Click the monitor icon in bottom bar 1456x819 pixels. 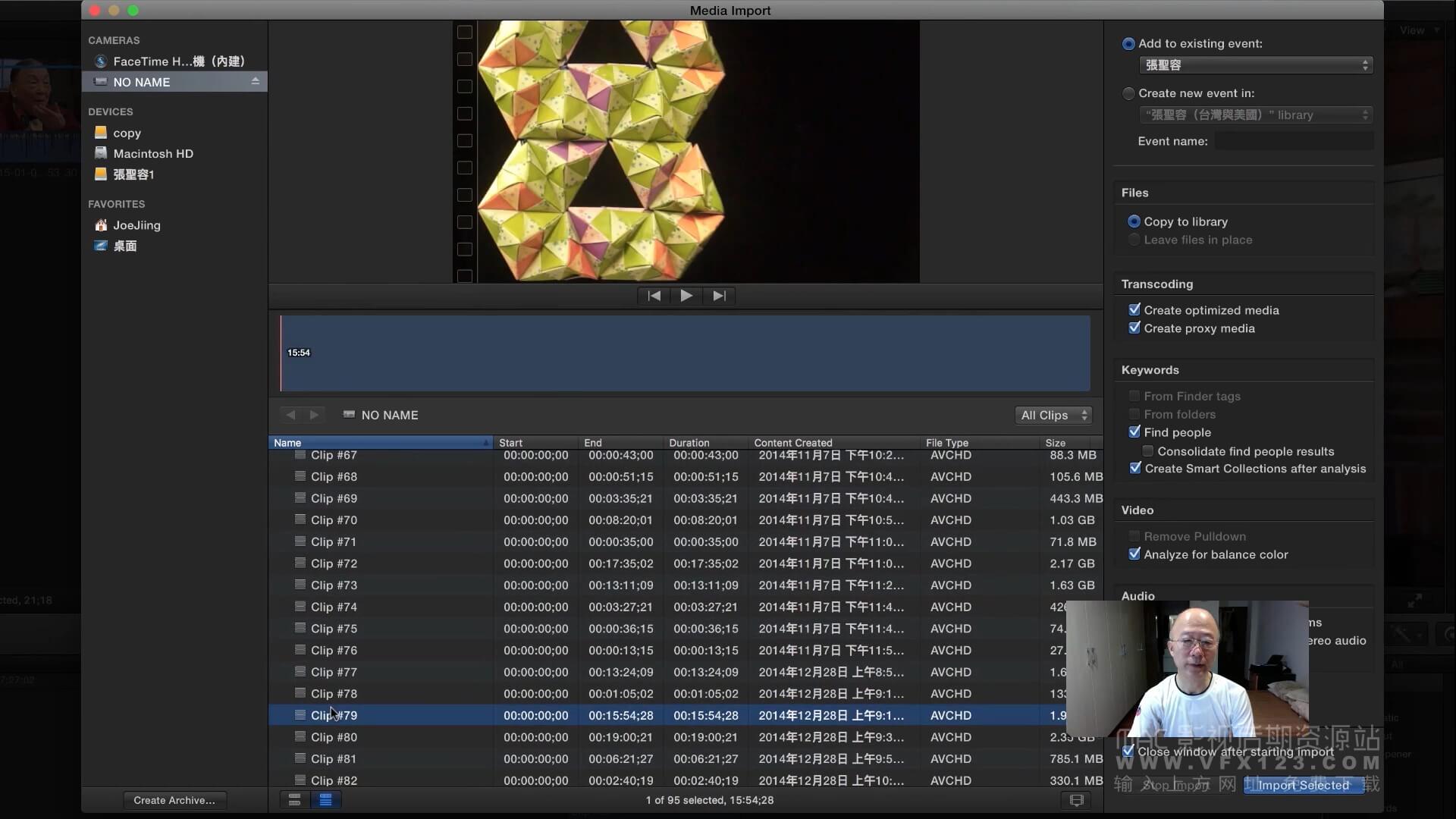coord(1076,800)
